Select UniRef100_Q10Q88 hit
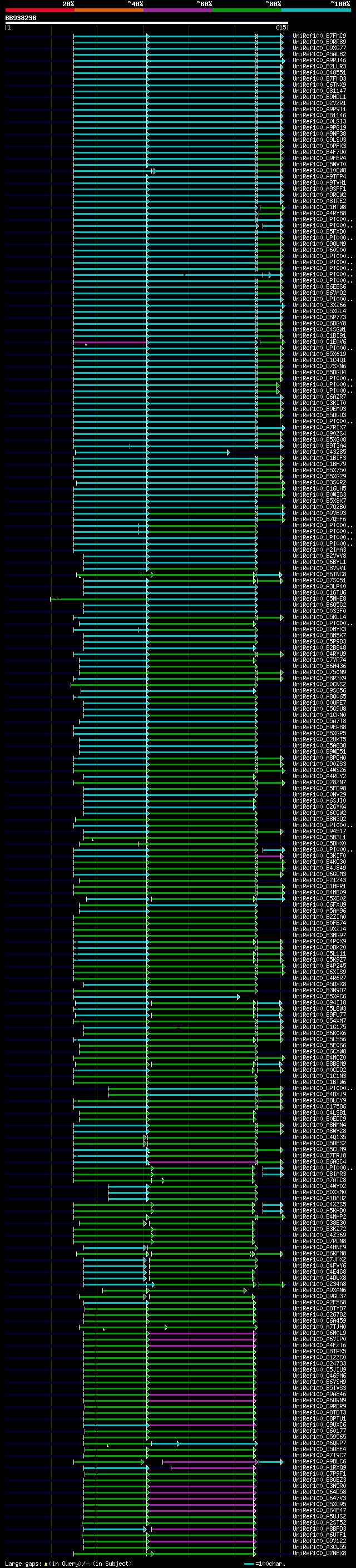This screenshot has width=356, height=1568. 319,170
